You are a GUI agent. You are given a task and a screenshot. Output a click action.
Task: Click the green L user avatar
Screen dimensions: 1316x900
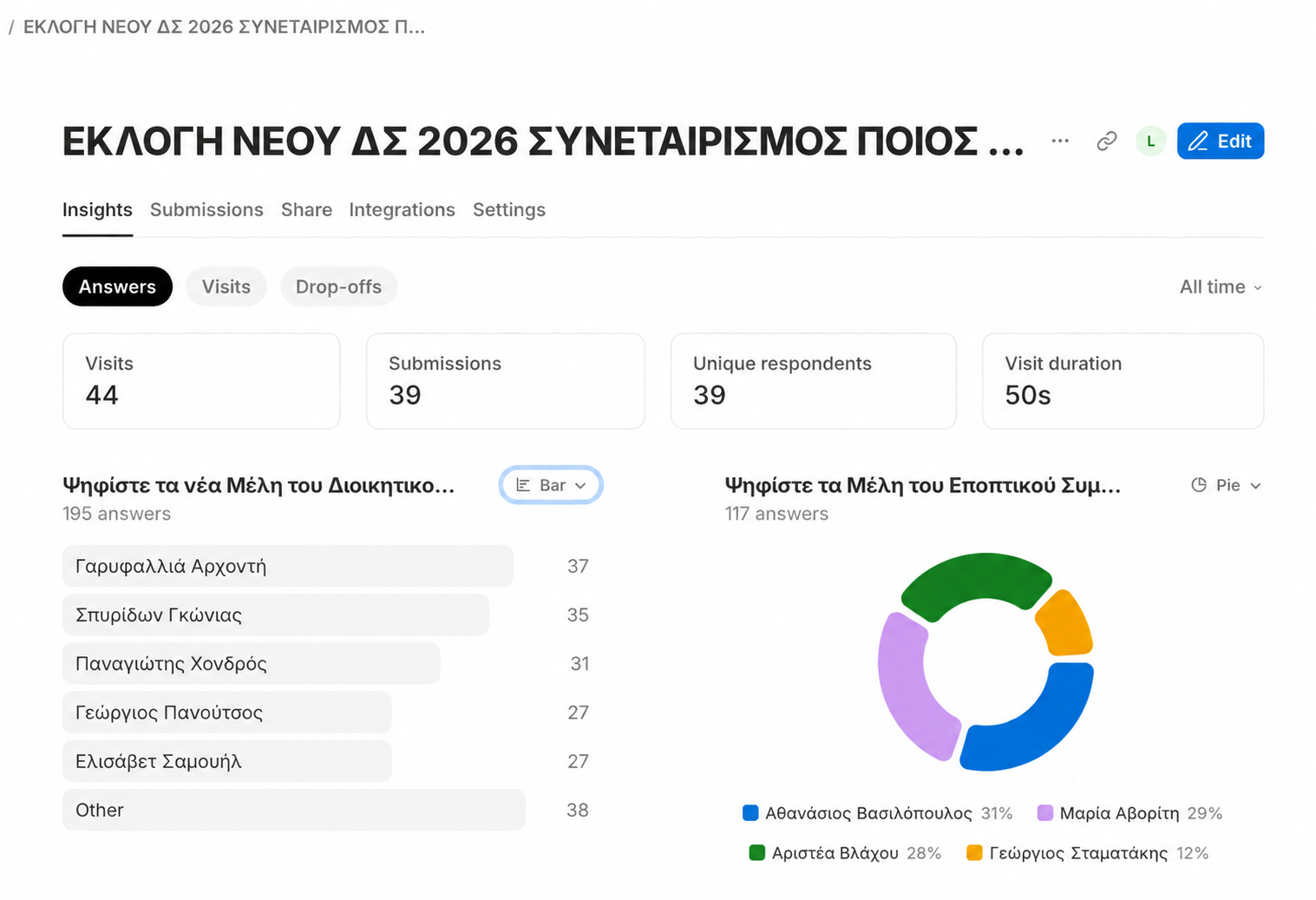[x=1150, y=141]
